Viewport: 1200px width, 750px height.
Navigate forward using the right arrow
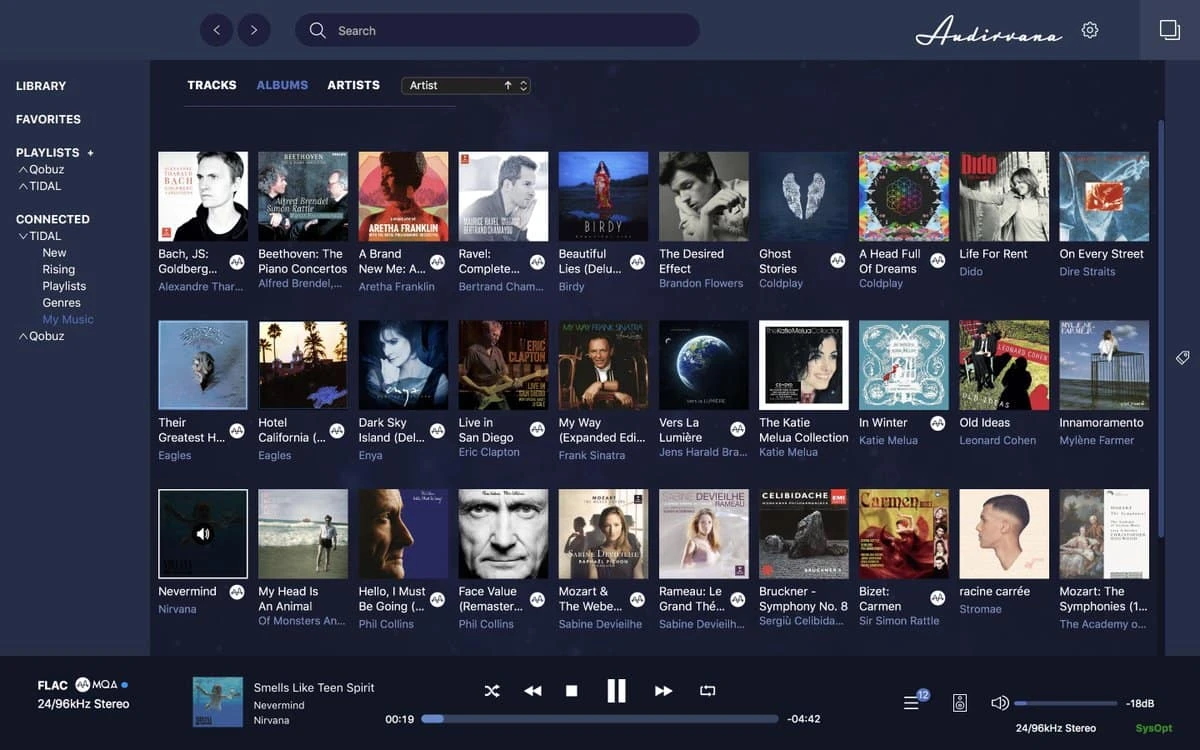pos(254,30)
